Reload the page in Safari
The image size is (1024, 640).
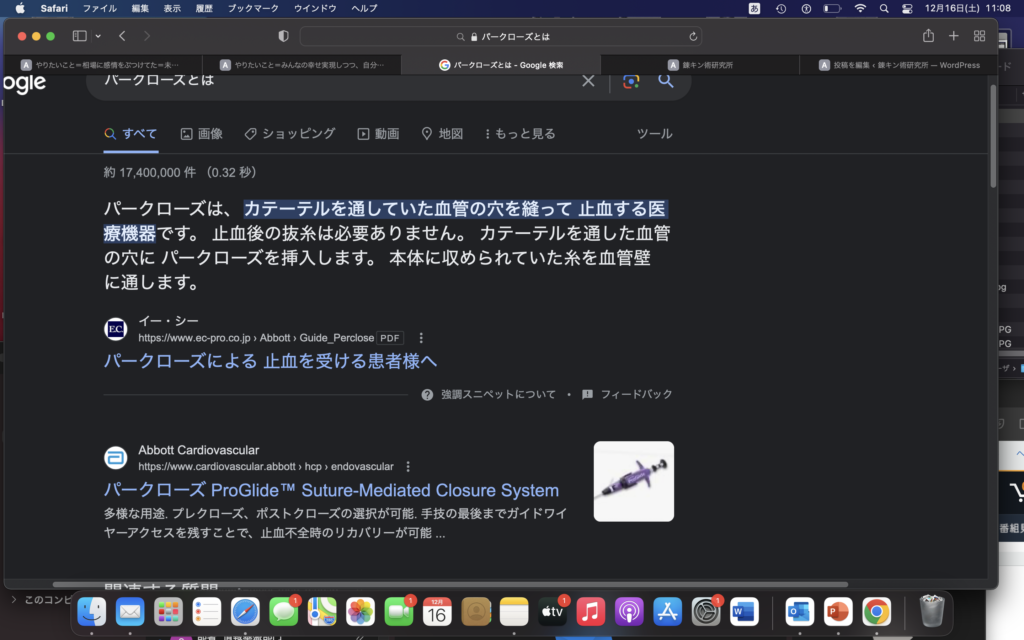click(x=694, y=36)
